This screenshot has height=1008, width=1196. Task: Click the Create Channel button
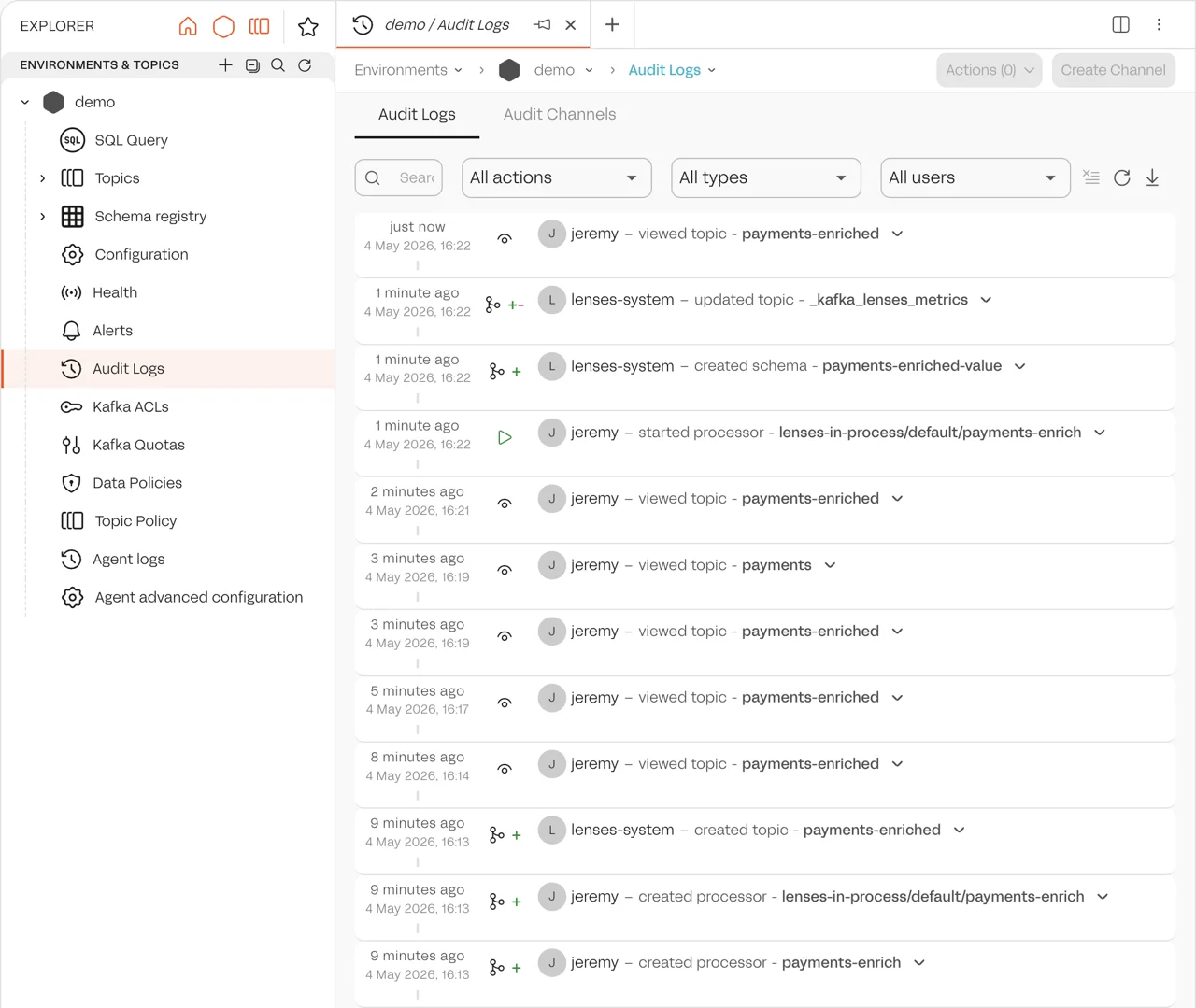[1114, 70]
